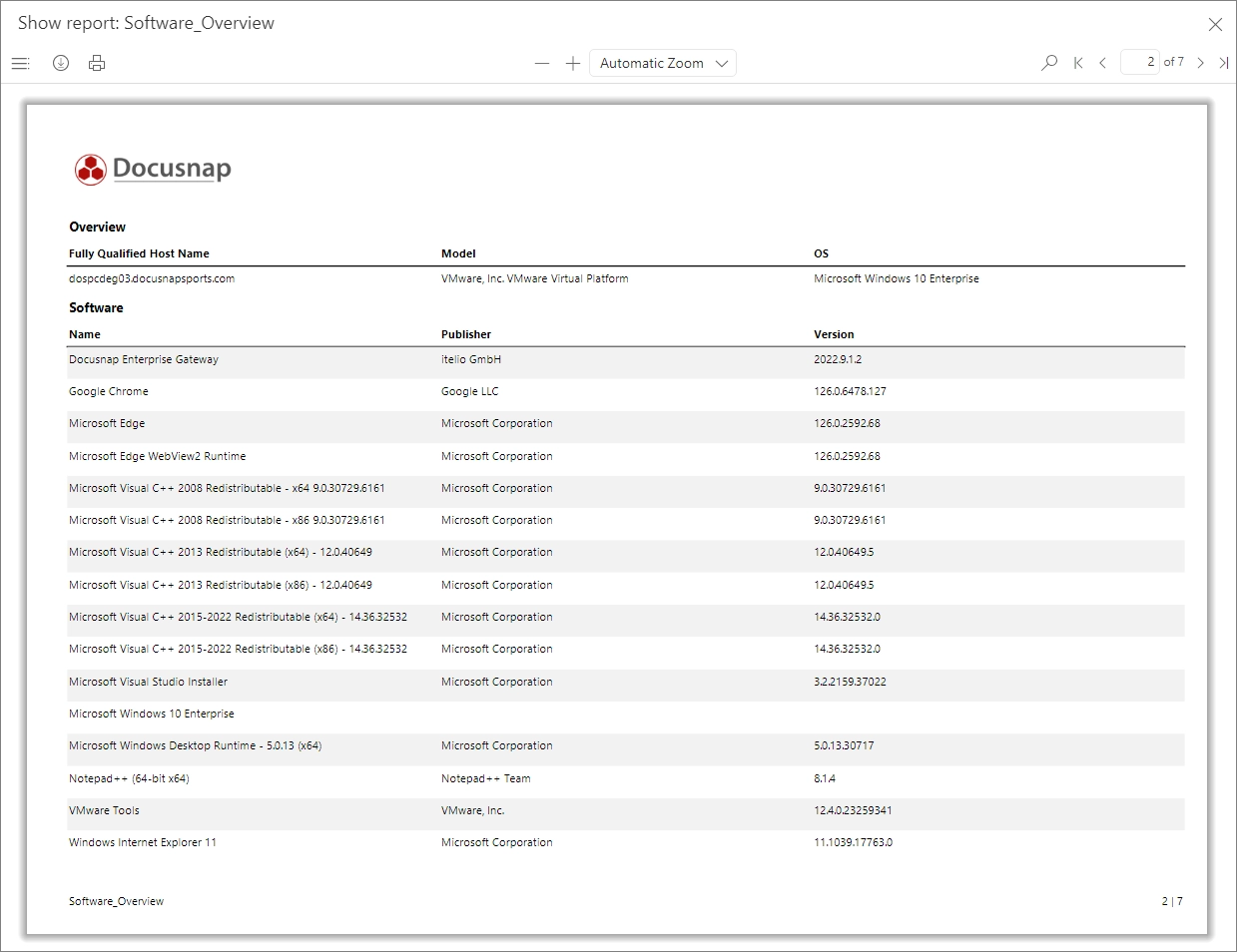Click the host name dospcdeg03.docusnapsports.com

pyautogui.click(x=151, y=278)
